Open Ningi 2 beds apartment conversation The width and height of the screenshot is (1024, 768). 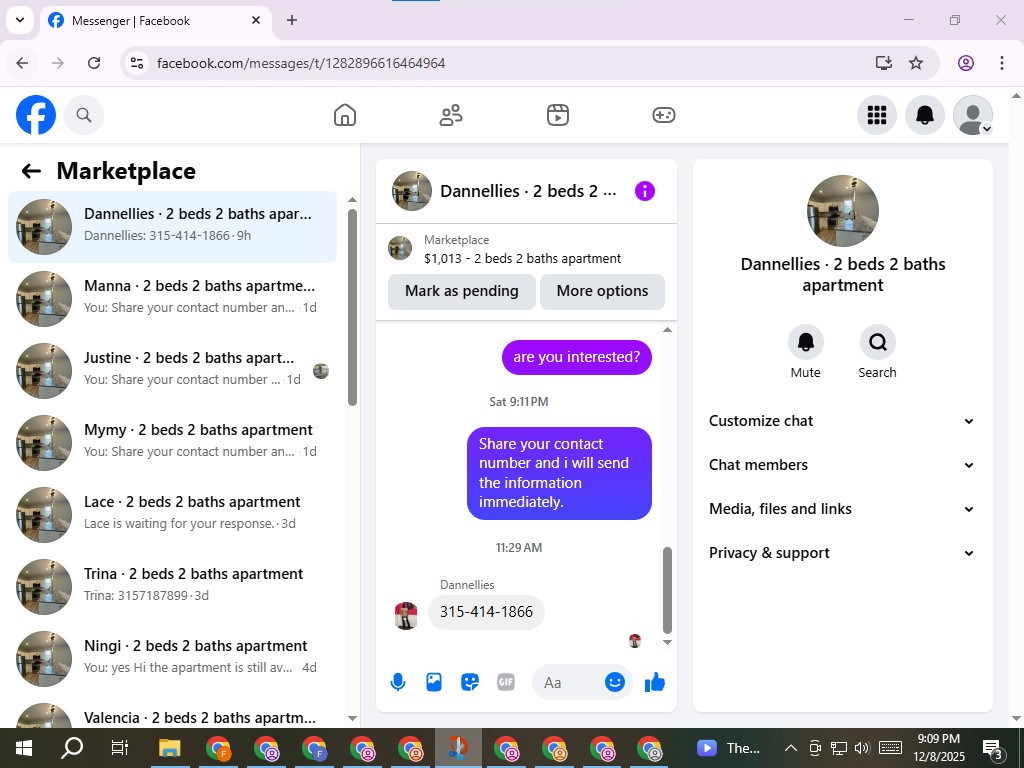pyautogui.click(x=172, y=658)
